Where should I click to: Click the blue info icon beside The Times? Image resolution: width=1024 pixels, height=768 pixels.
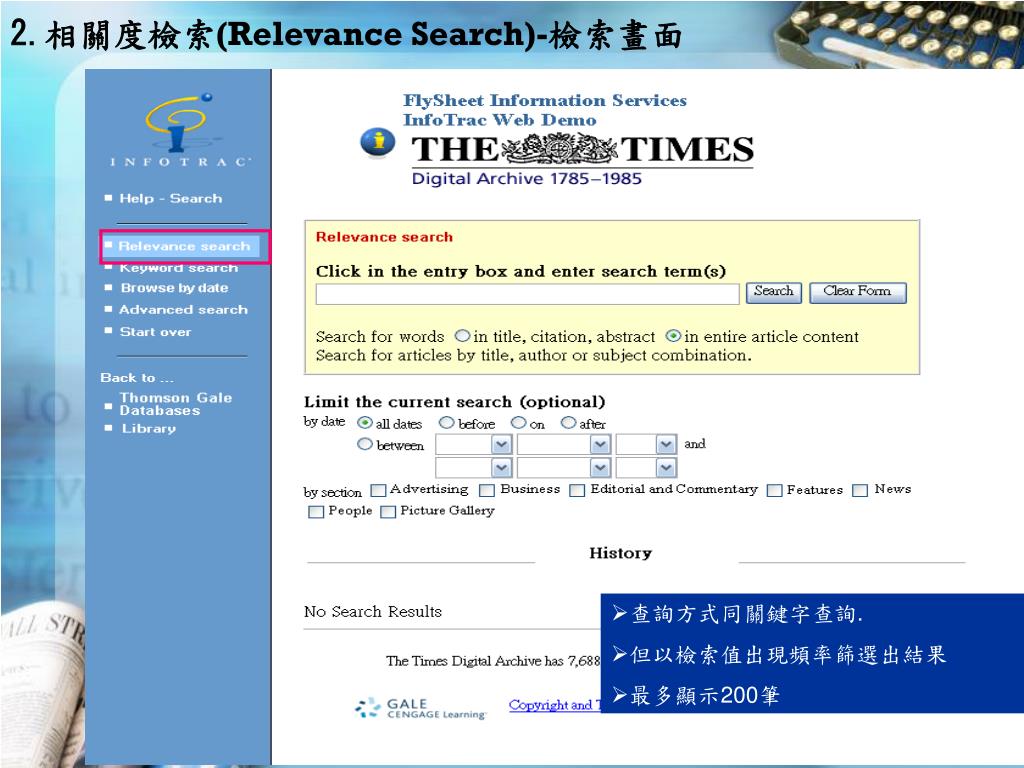[x=377, y=142]
